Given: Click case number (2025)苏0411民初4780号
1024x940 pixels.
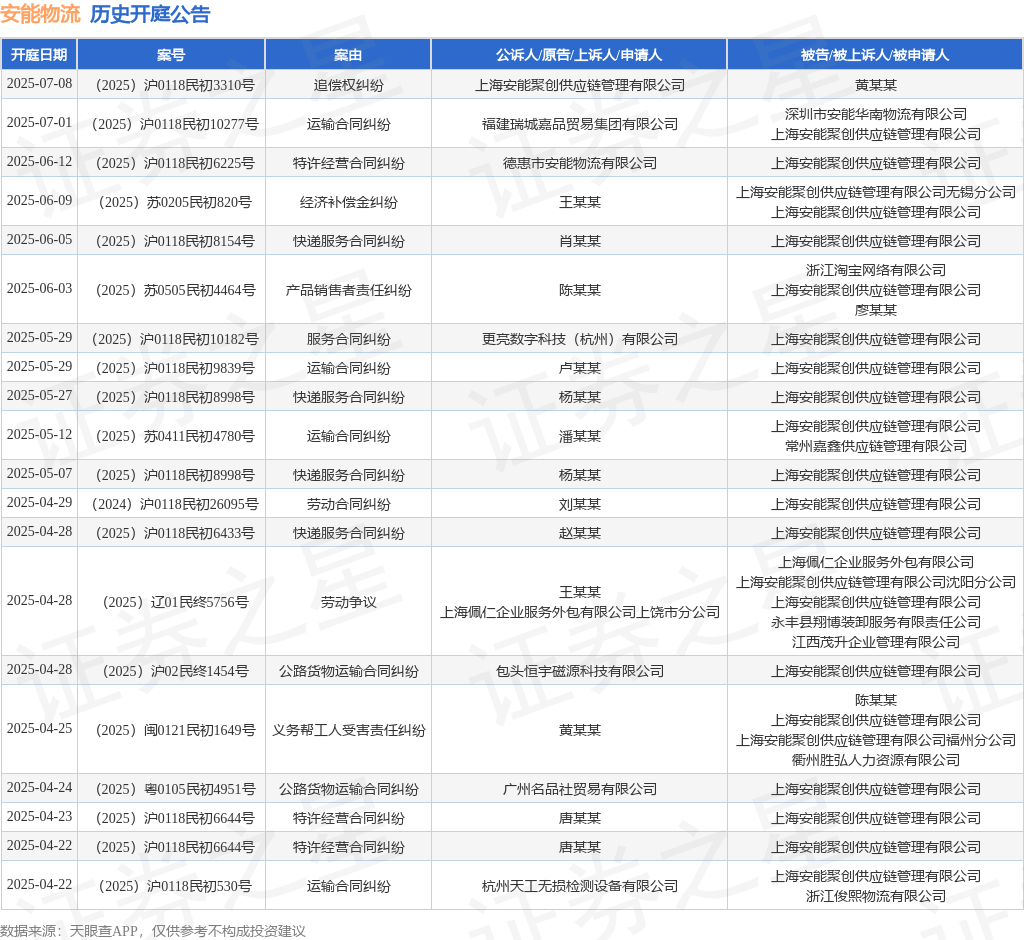Looking at the screenshot, I should (175, 436).
